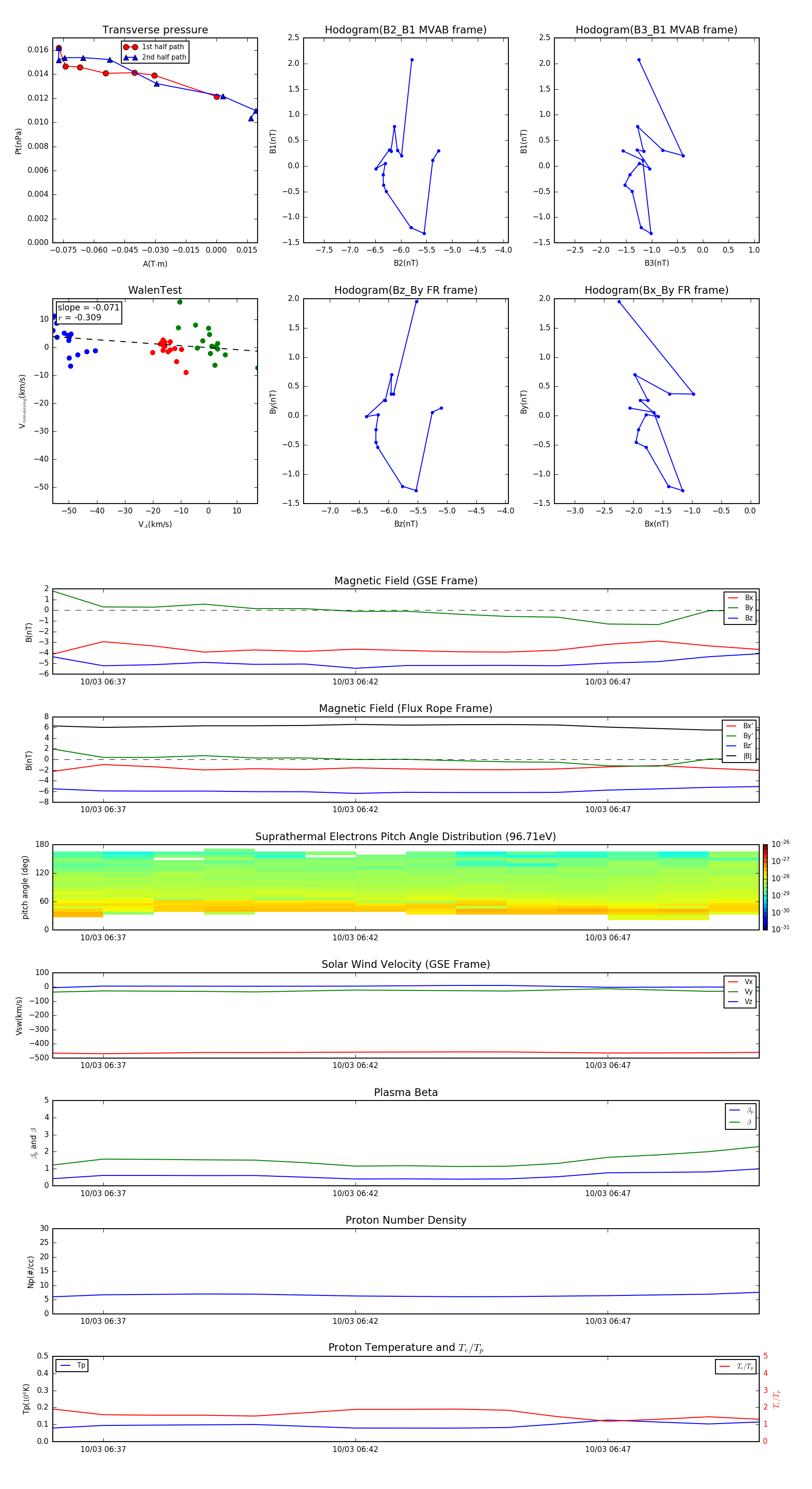Select the 'Hodogram(Bx_By FR frame)' title
The image size is (812, 1489).
pyautogui.click(x=656, y=290)
